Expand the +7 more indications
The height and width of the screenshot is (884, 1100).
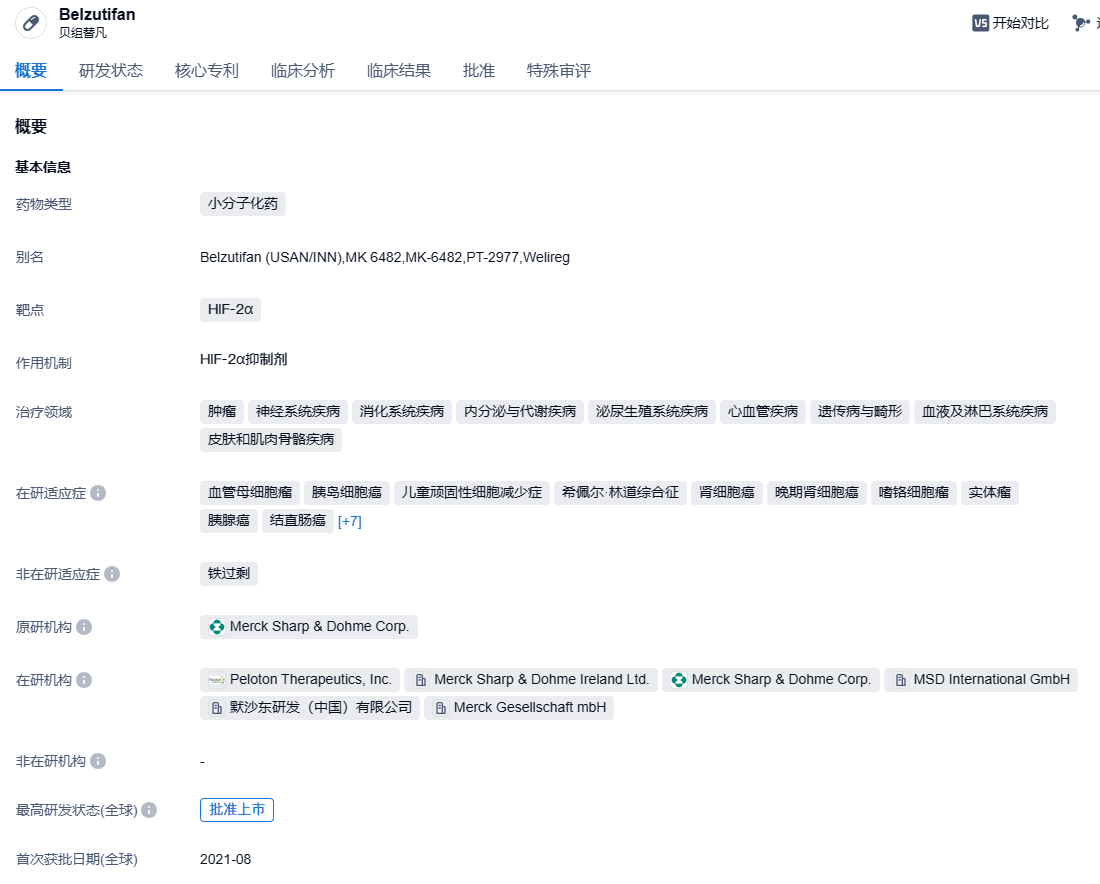coord(349,521)
